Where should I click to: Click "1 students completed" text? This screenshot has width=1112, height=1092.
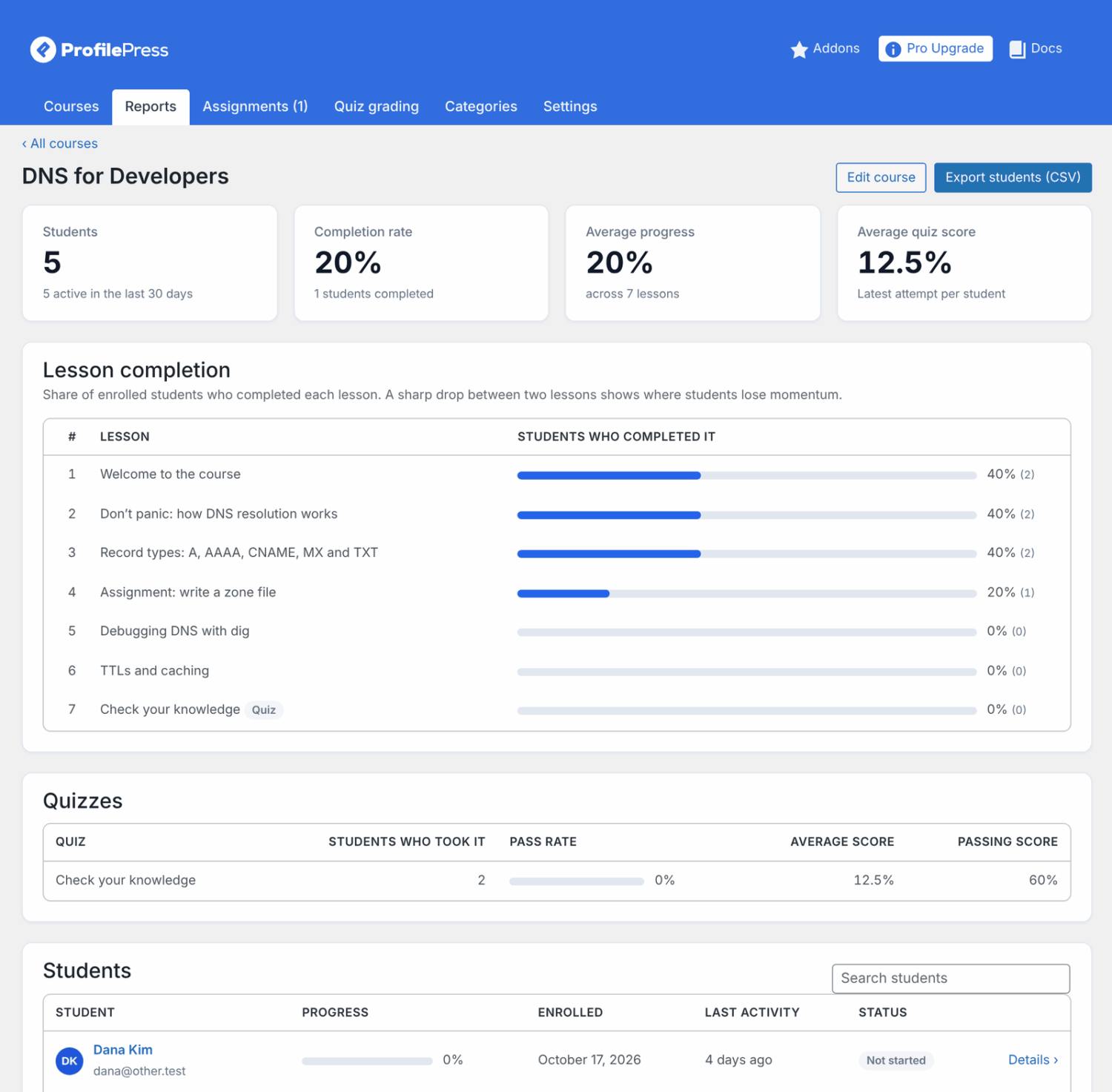coord(374,294)
